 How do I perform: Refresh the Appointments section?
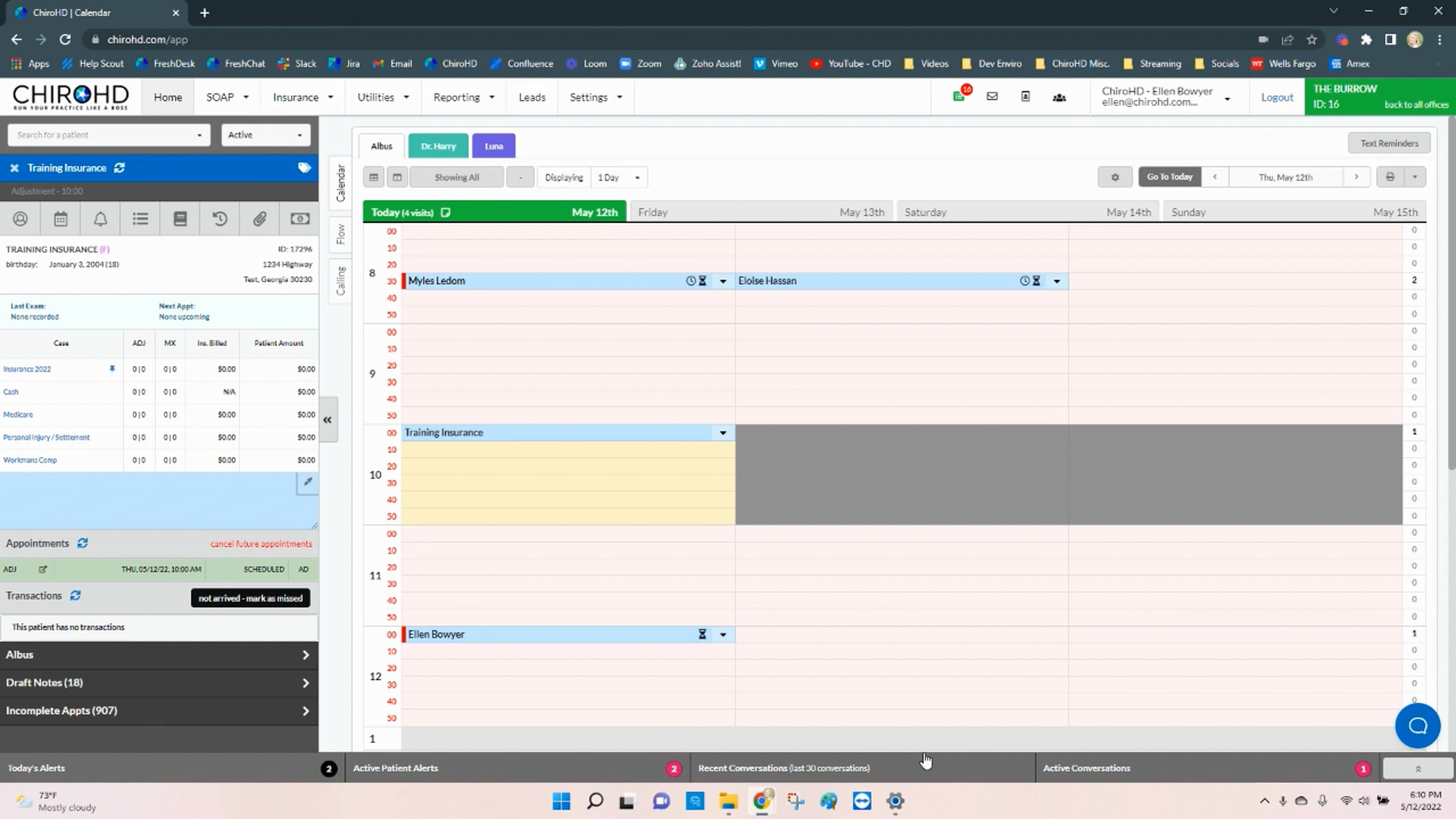(x=83, y=543)
